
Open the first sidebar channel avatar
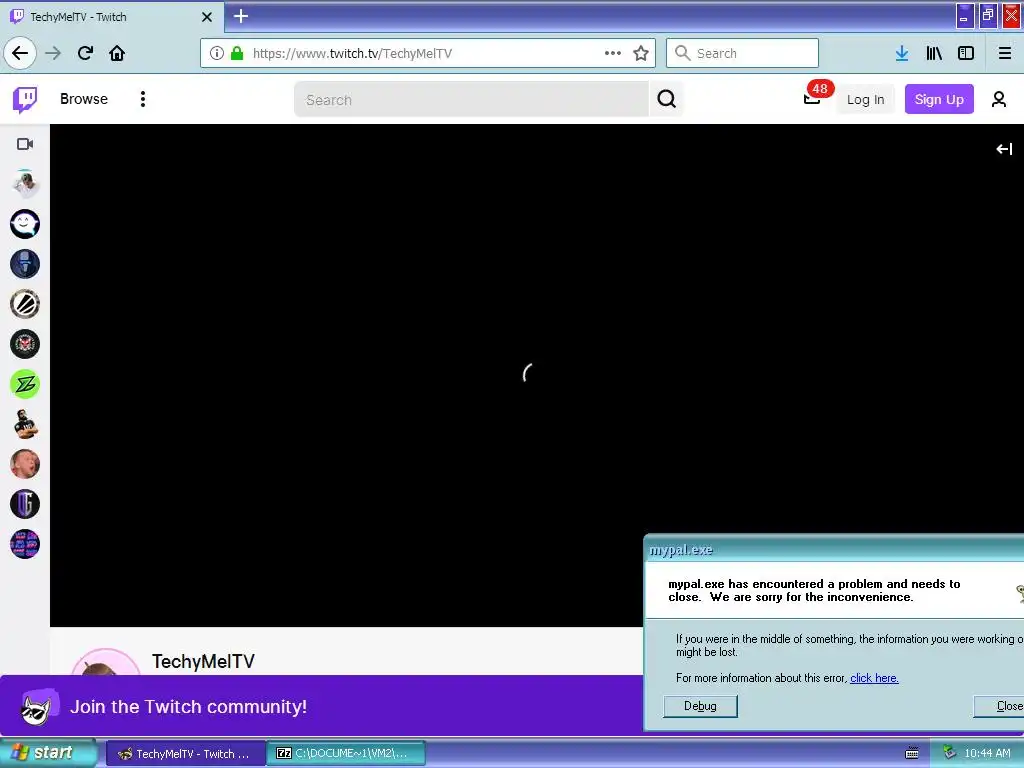[x=25, y=184]
